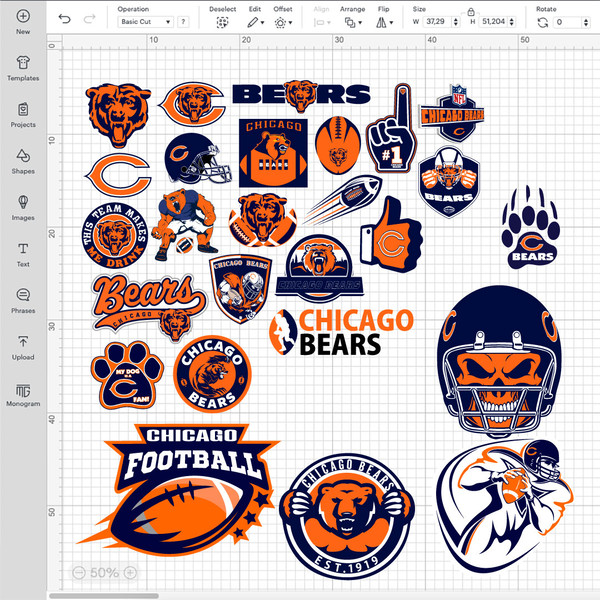Zoom in with the plus button
Screen dimensions: 600x600
[130, 572]
